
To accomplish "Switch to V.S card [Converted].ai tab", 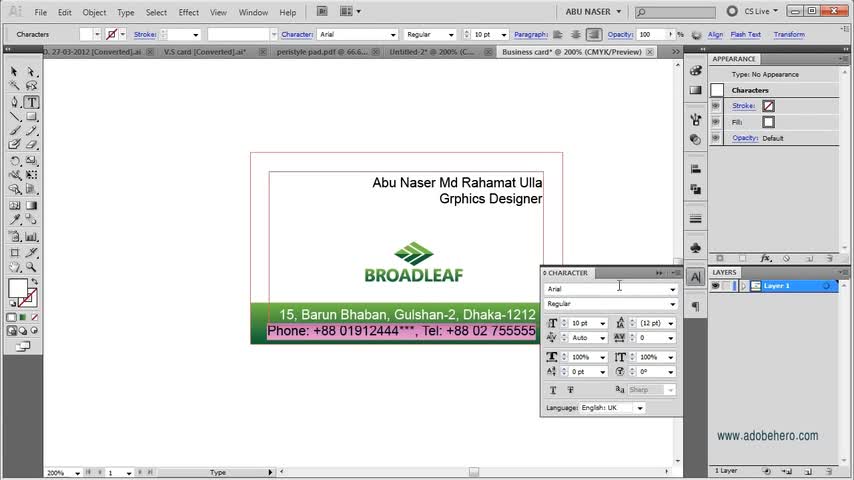I will point(205,52).
